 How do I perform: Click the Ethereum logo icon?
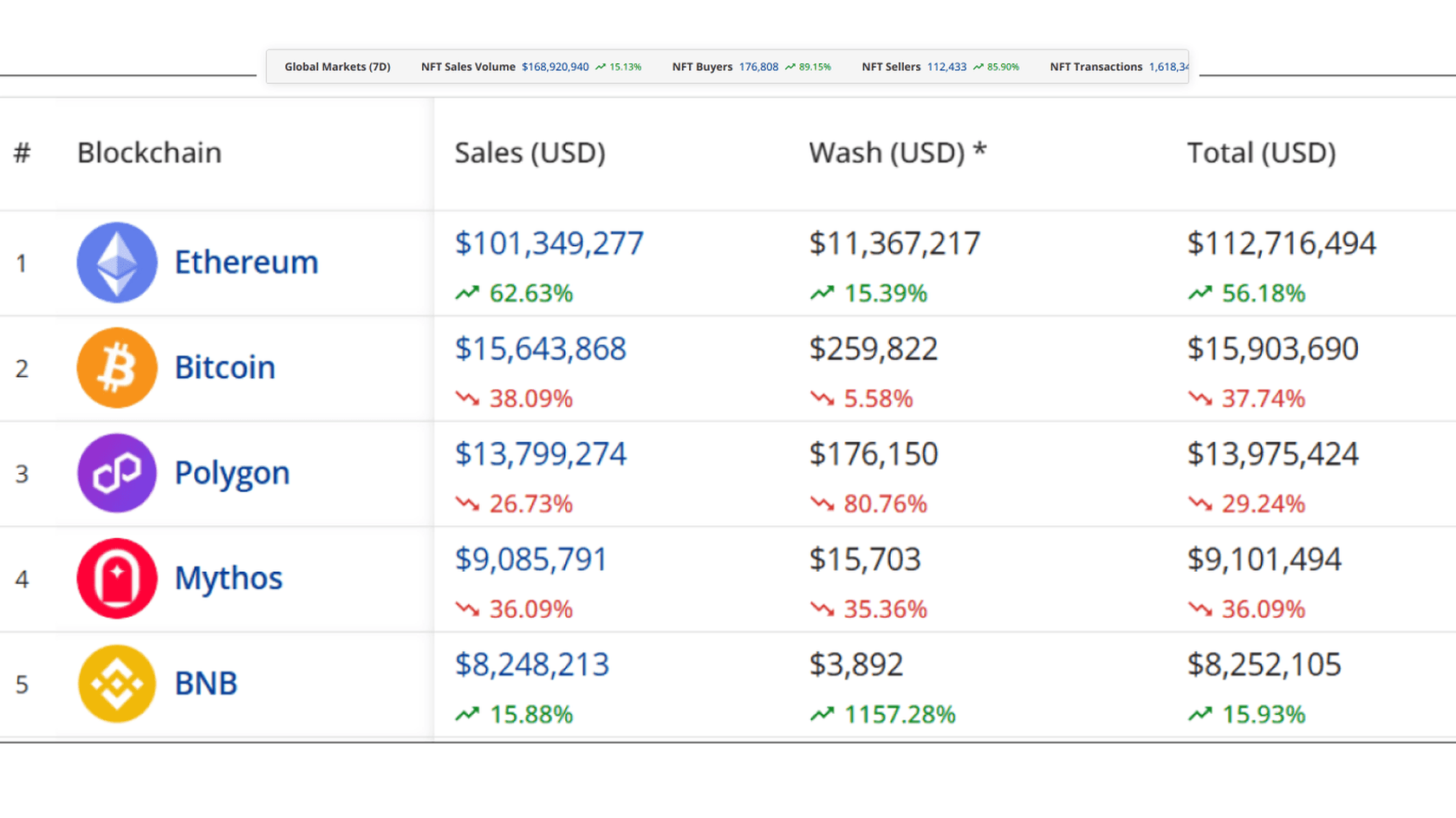tap(117, 263)
